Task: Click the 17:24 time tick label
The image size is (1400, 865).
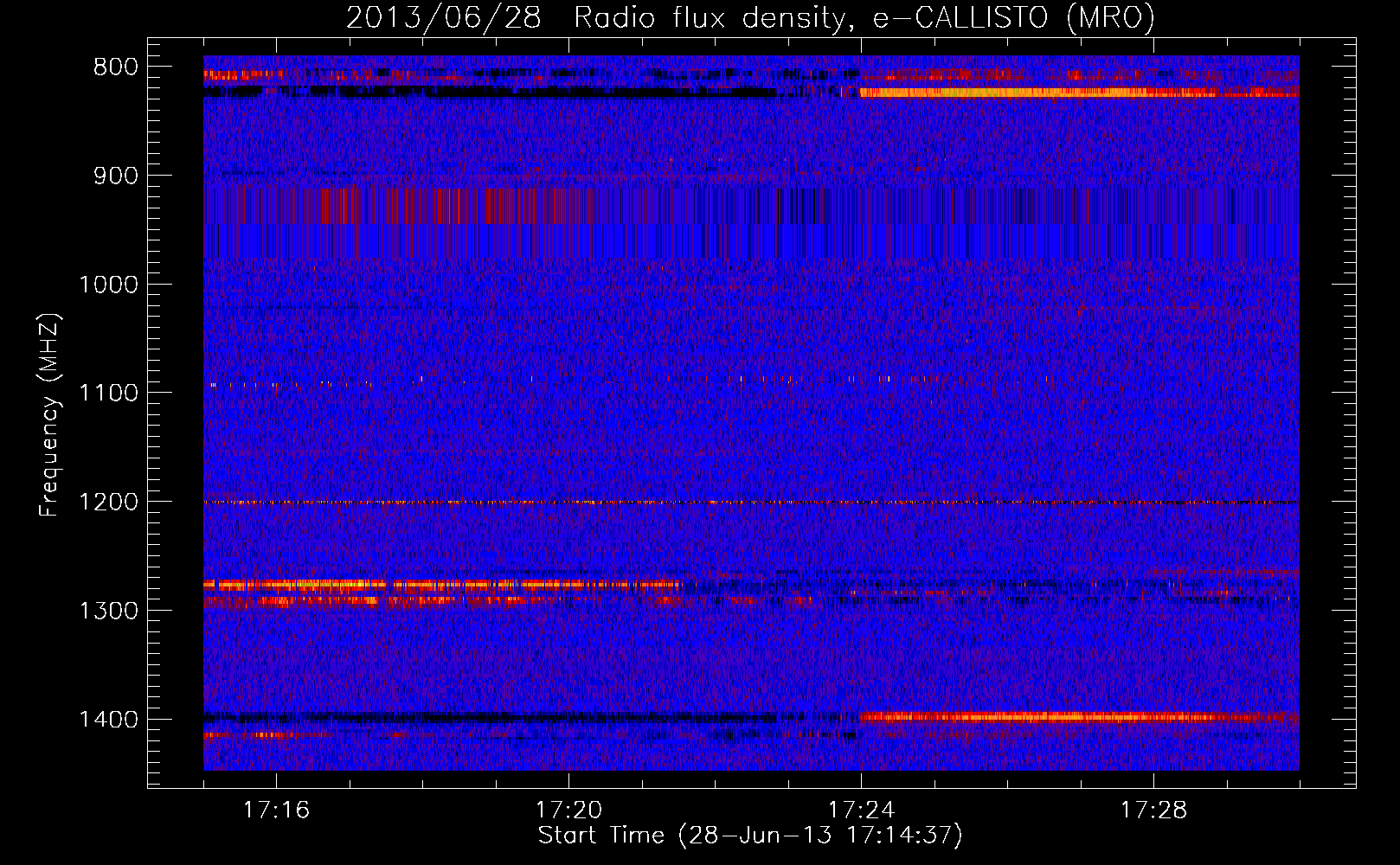Action: click(861, 811)
